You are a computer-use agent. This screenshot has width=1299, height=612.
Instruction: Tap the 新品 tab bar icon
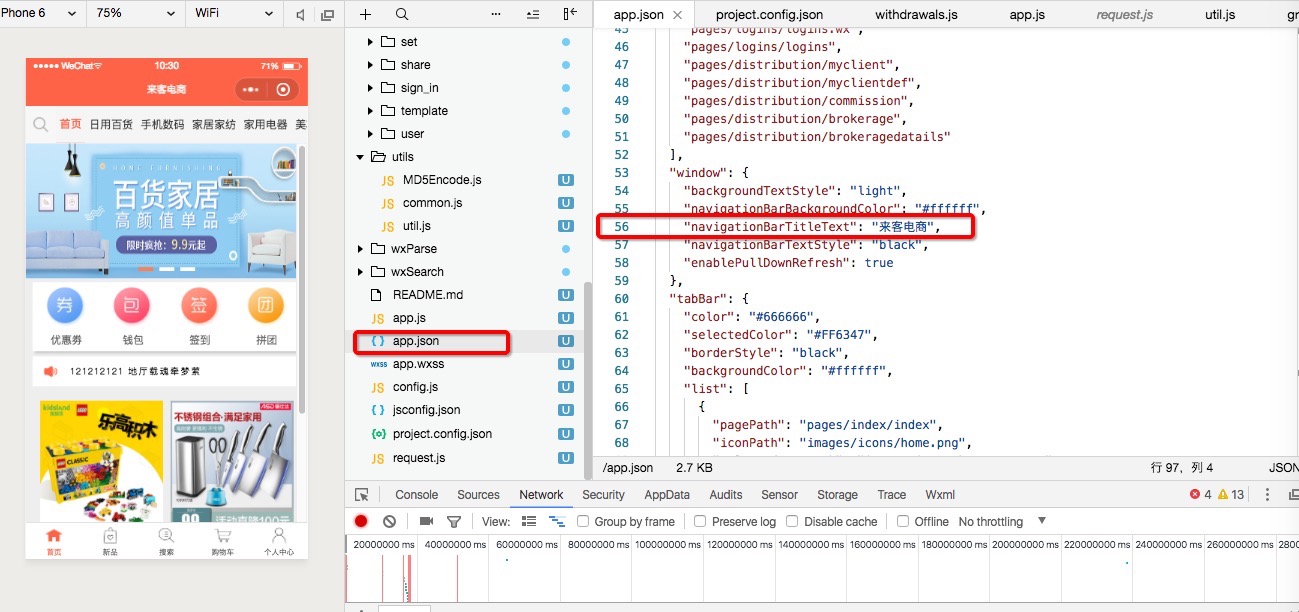[110, 541]
